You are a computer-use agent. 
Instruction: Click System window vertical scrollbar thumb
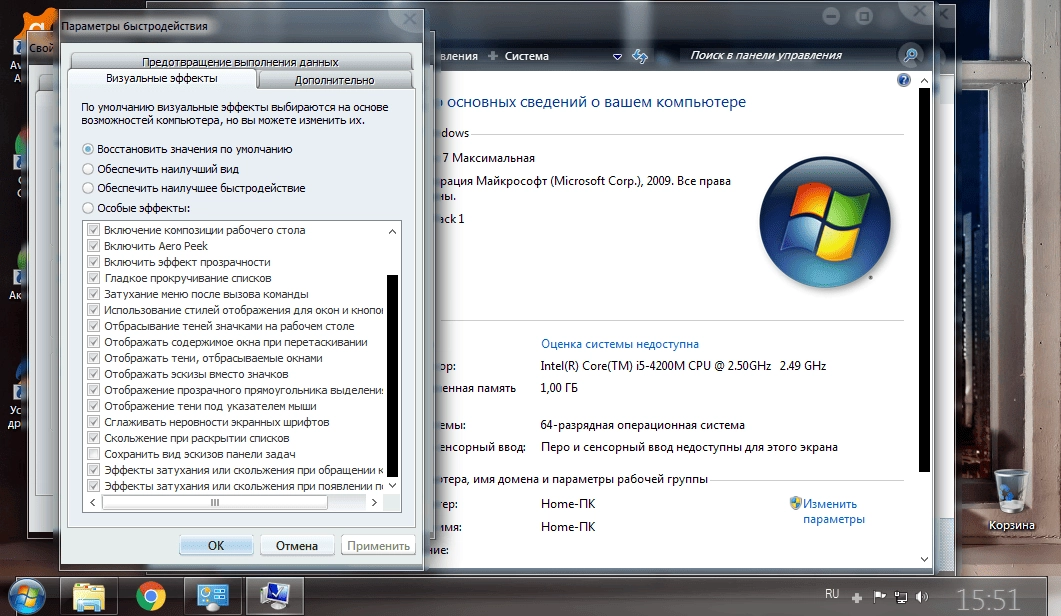click(x=924, y=280)
